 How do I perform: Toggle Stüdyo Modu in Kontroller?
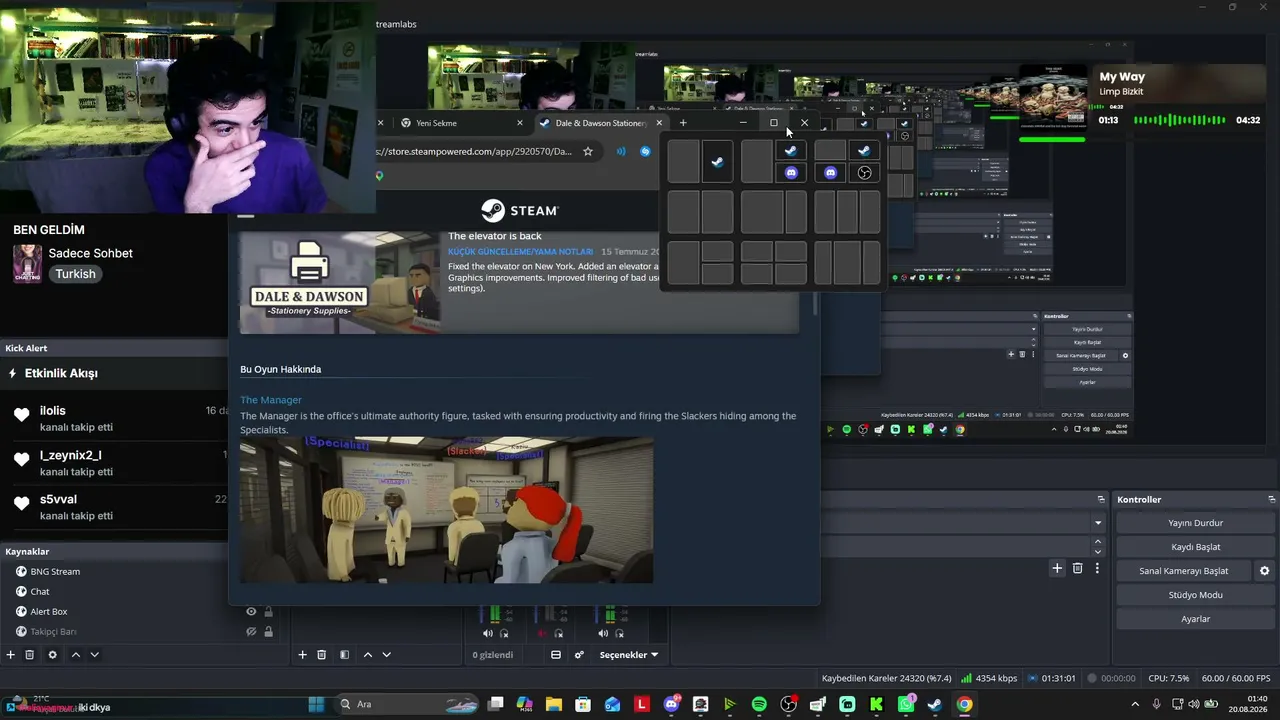pyautogui.click(x=1195, y=595)
